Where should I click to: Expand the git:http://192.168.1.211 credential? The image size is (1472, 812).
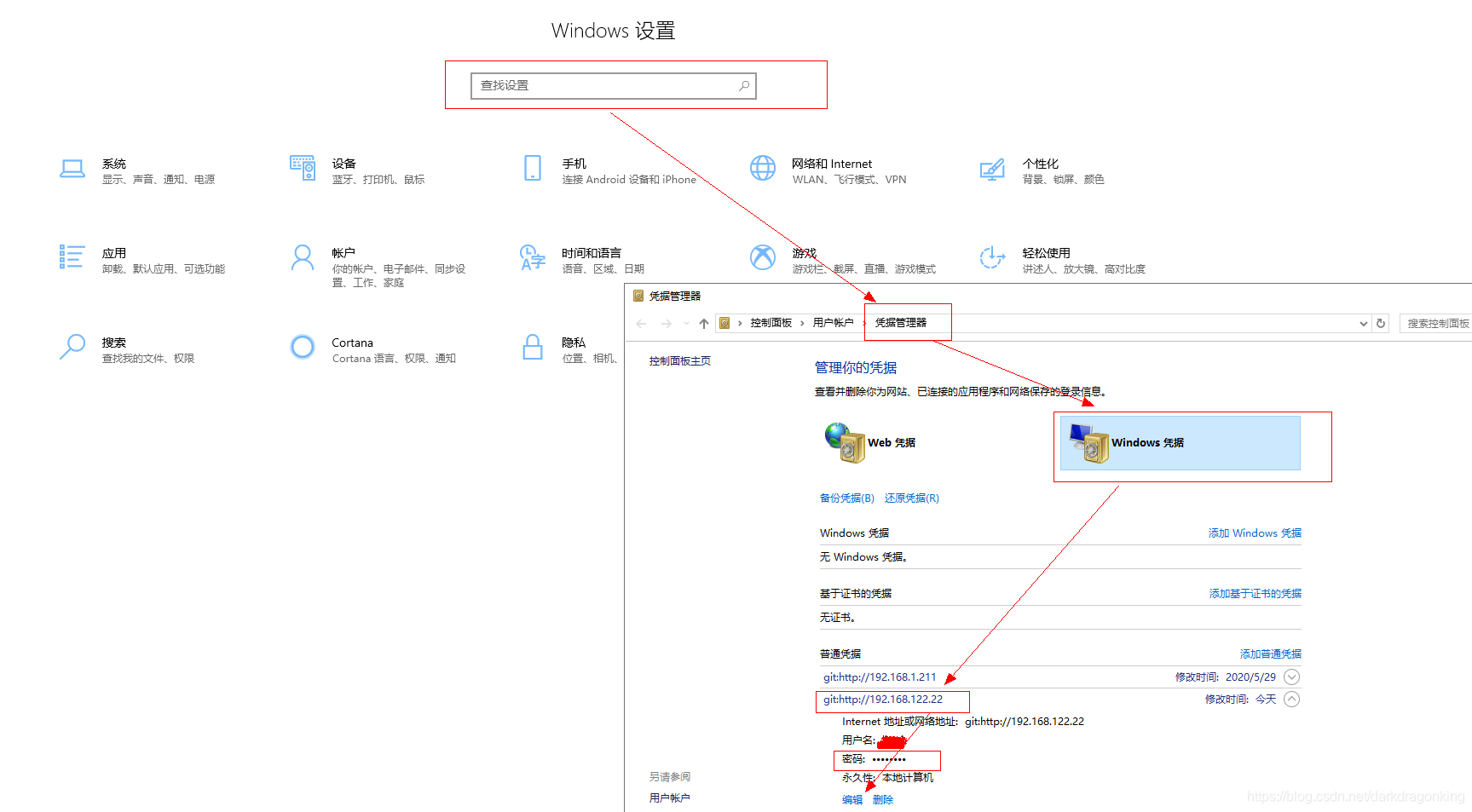tap(1292, 677)
